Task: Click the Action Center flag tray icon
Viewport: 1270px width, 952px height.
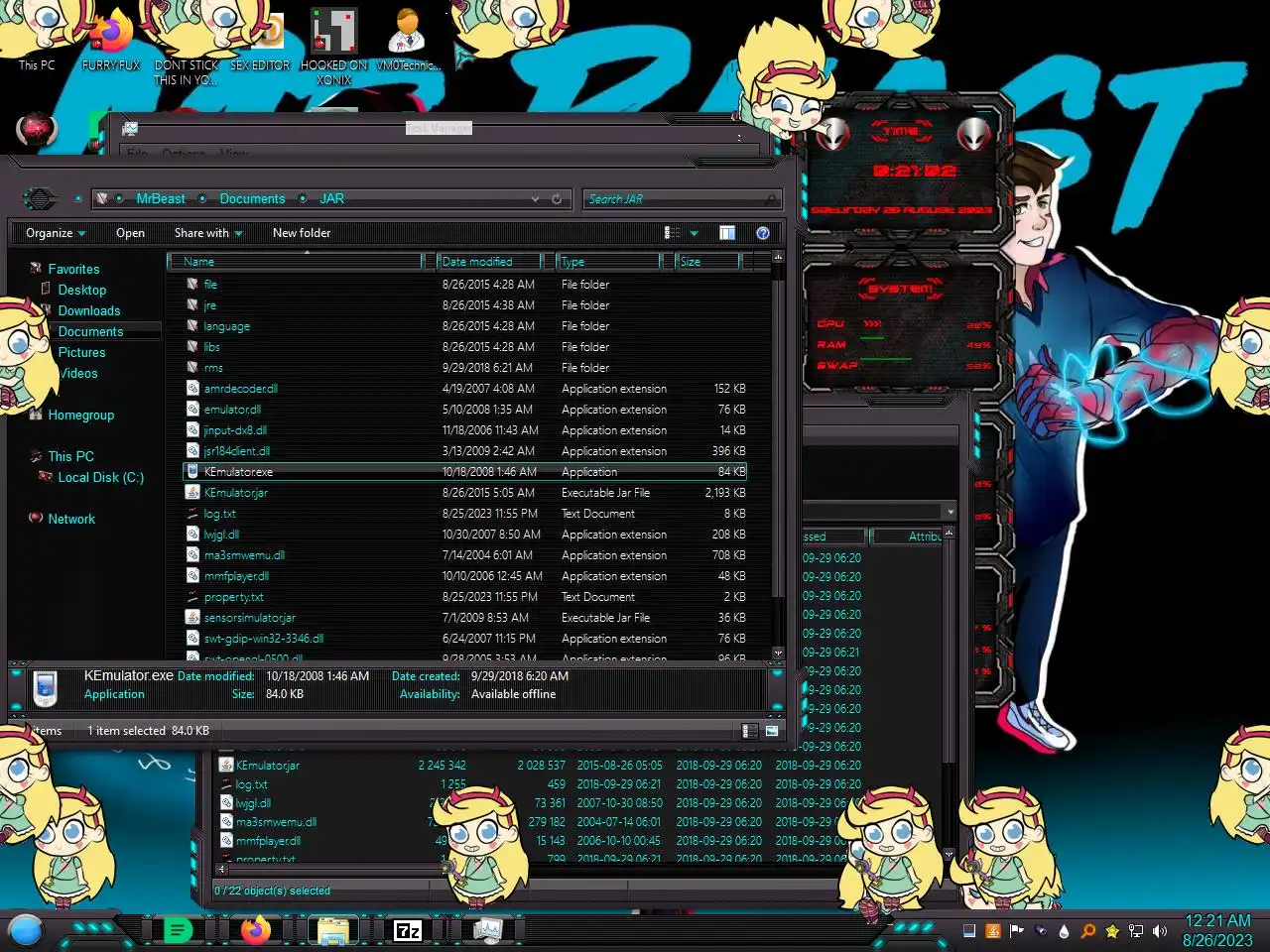Action: 1017,931
